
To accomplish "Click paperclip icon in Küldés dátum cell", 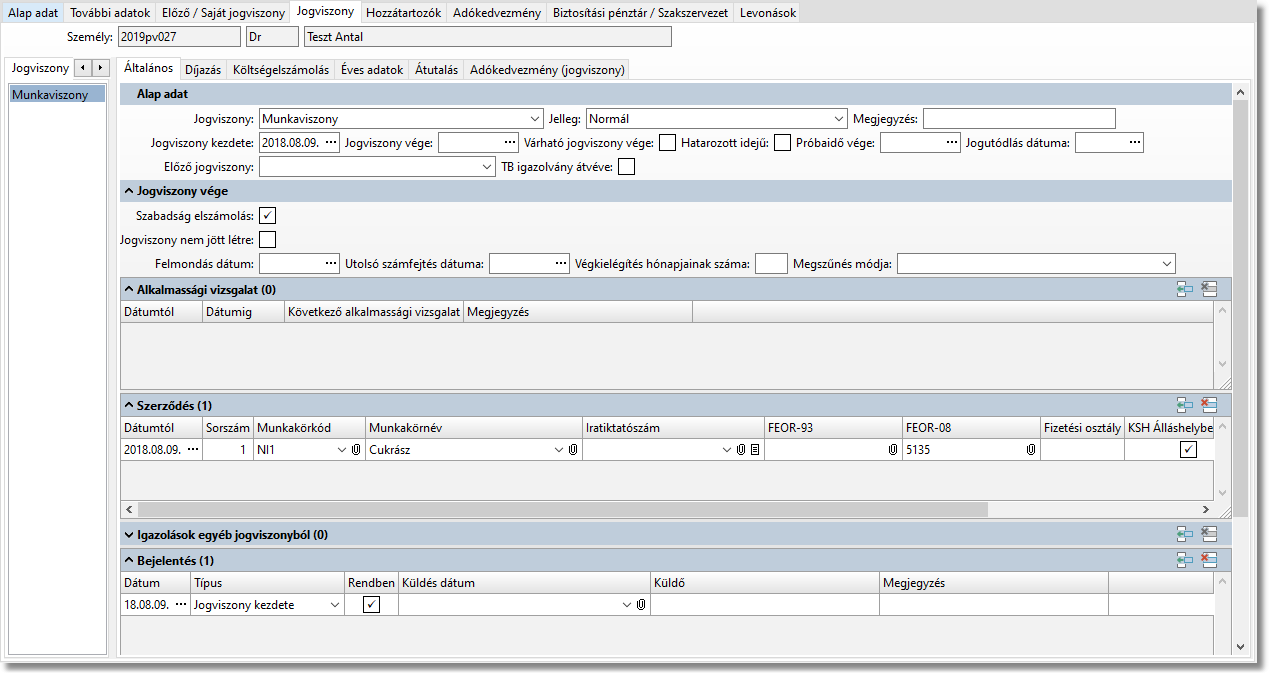I will click(640, 605).
